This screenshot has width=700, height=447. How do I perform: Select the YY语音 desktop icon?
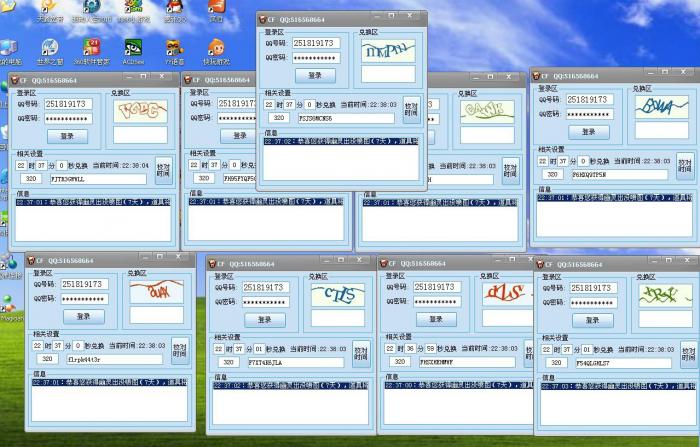tap(175, 51)
